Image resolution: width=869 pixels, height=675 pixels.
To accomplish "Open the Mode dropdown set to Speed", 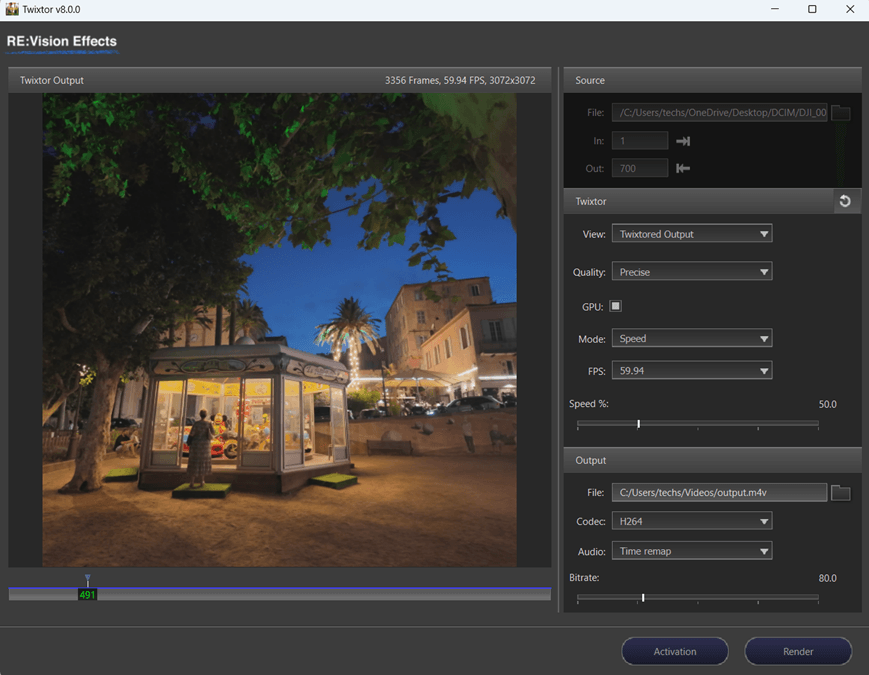I will coord(692,338).
